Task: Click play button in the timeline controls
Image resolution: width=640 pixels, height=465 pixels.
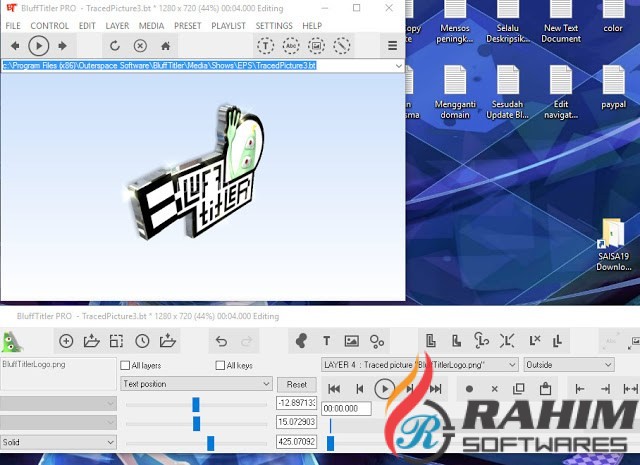Action: pos(384,388)
